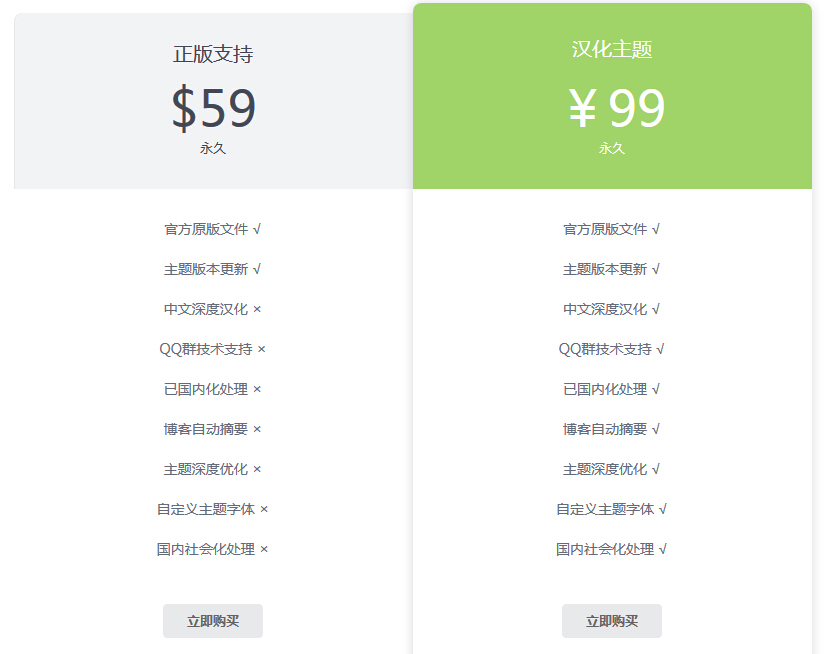Click the ¥99 price text

(616, 108)
